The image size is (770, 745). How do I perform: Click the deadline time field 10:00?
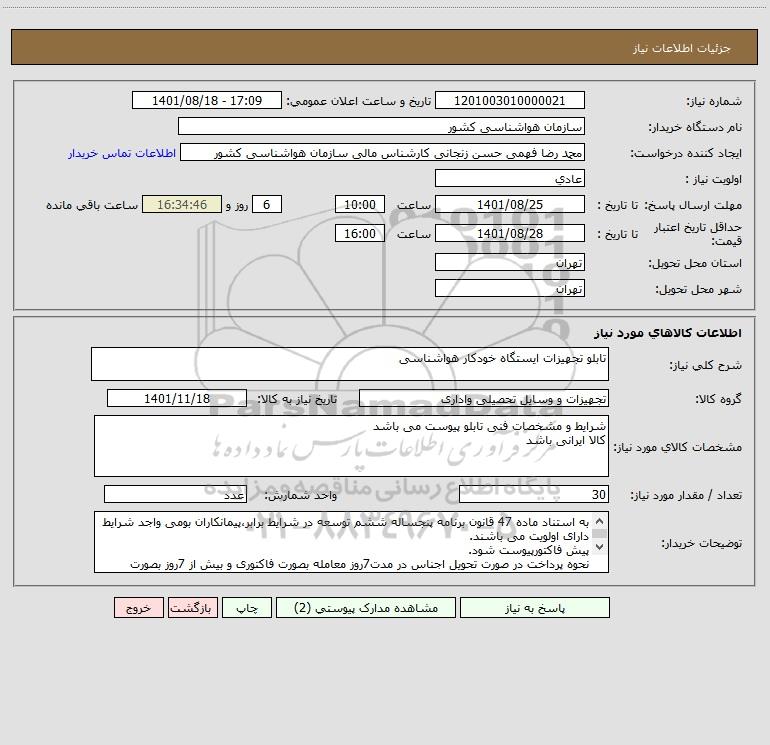pyautogui.click(x=360, y=204)
